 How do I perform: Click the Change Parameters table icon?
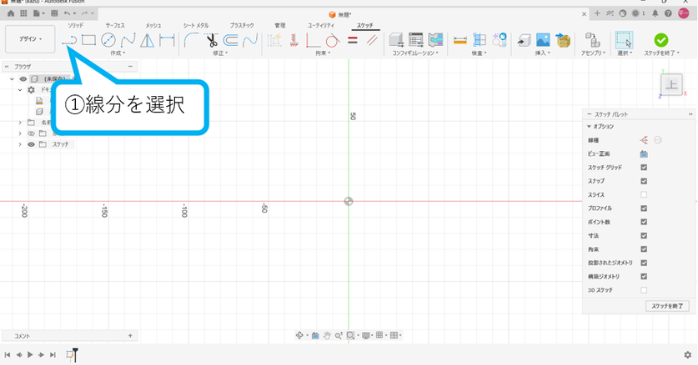click(x=416, y=40)
